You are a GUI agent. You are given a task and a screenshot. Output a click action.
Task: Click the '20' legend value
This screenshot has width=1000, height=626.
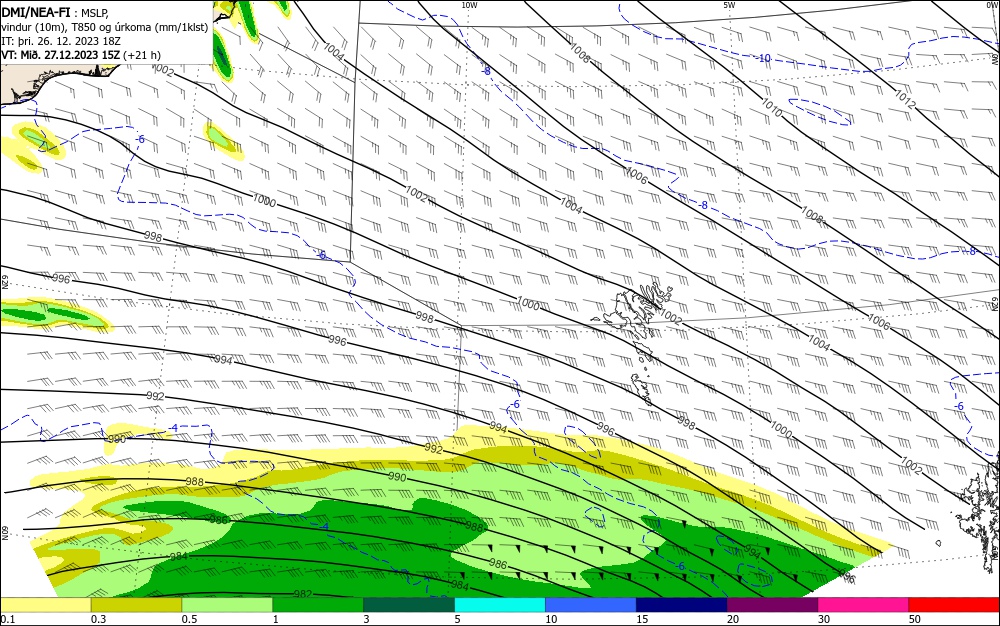[733, 619]
